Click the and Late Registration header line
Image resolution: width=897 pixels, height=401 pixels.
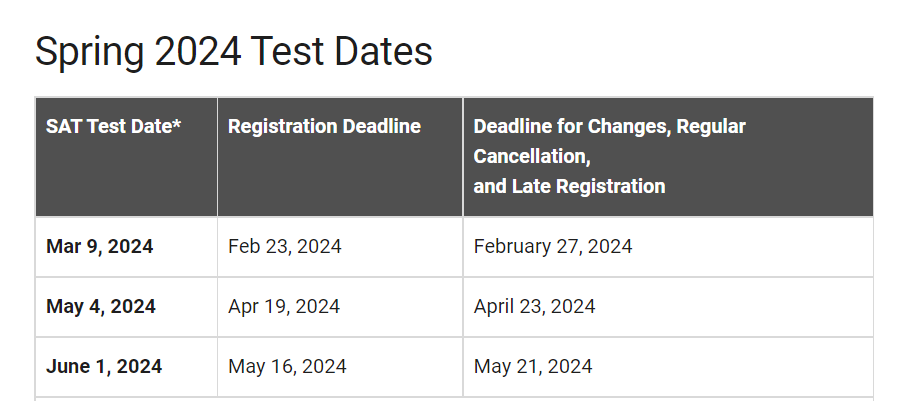[x=569, y=186]
